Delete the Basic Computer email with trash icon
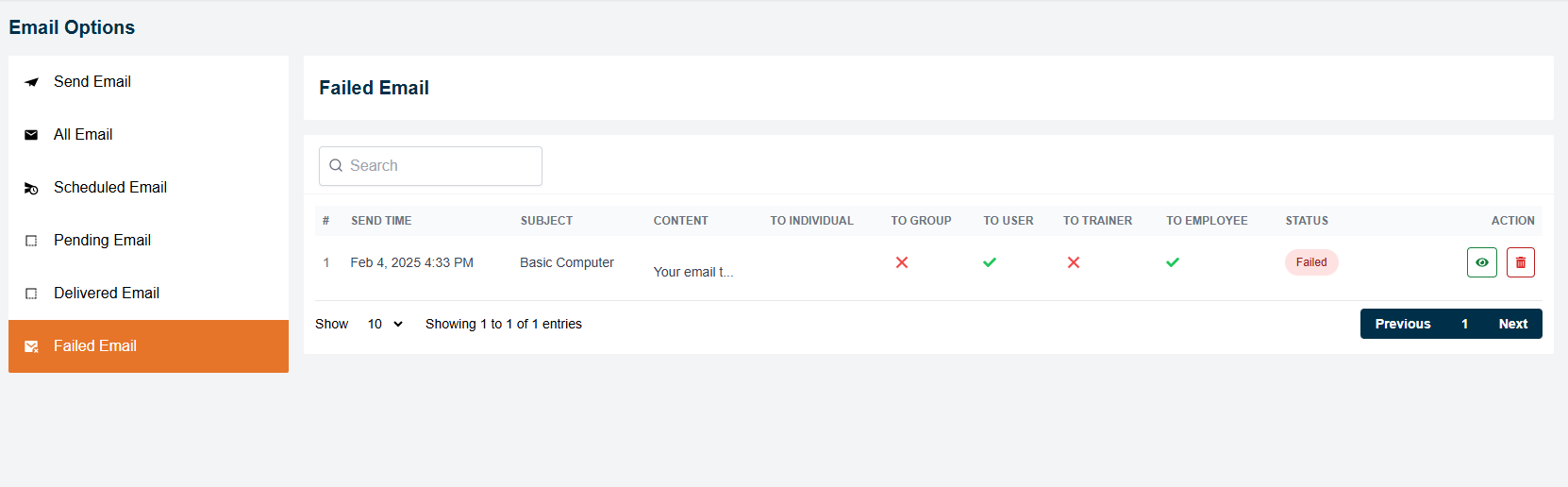The height and width of the screenshot is (487, 1568). [x=1520, y=262]
